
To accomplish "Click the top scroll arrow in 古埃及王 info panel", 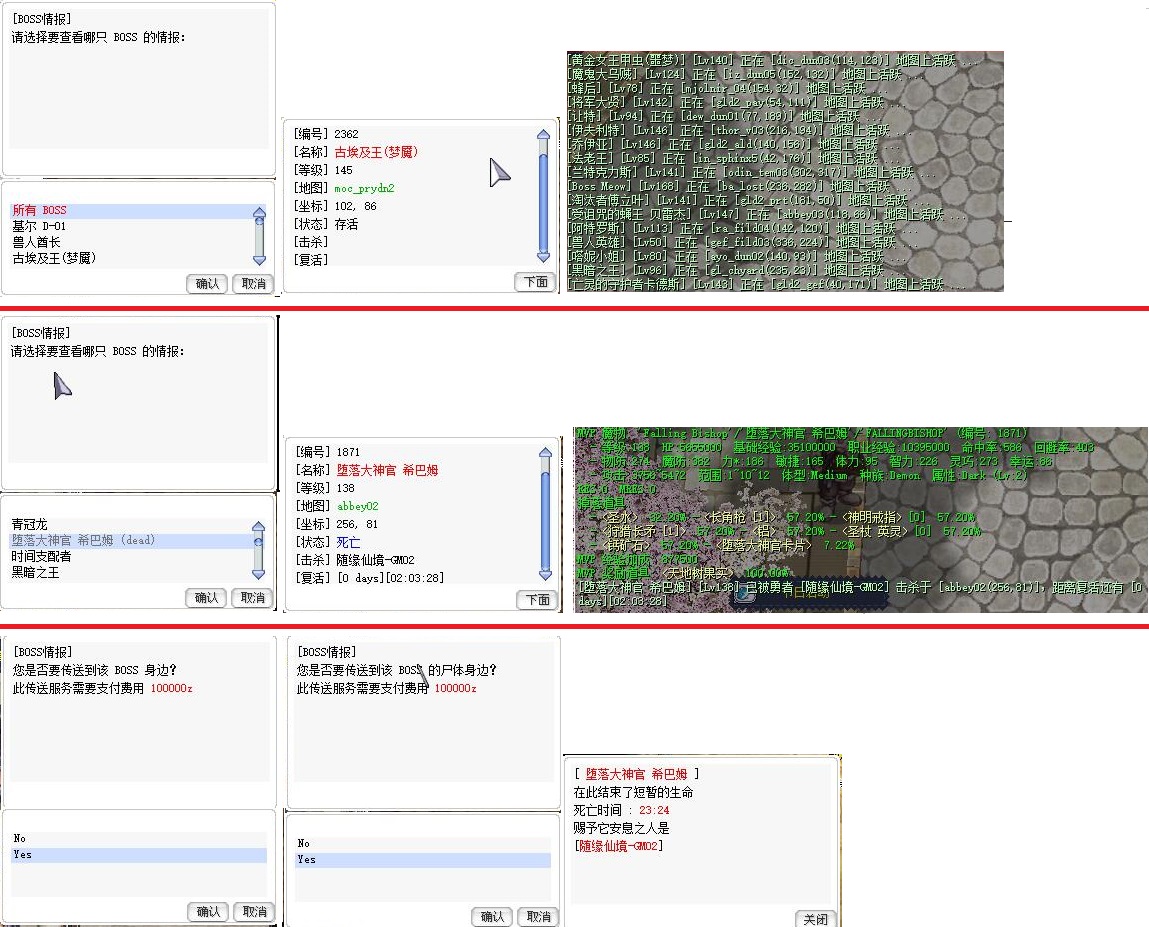I will click(x=543, y=136).
